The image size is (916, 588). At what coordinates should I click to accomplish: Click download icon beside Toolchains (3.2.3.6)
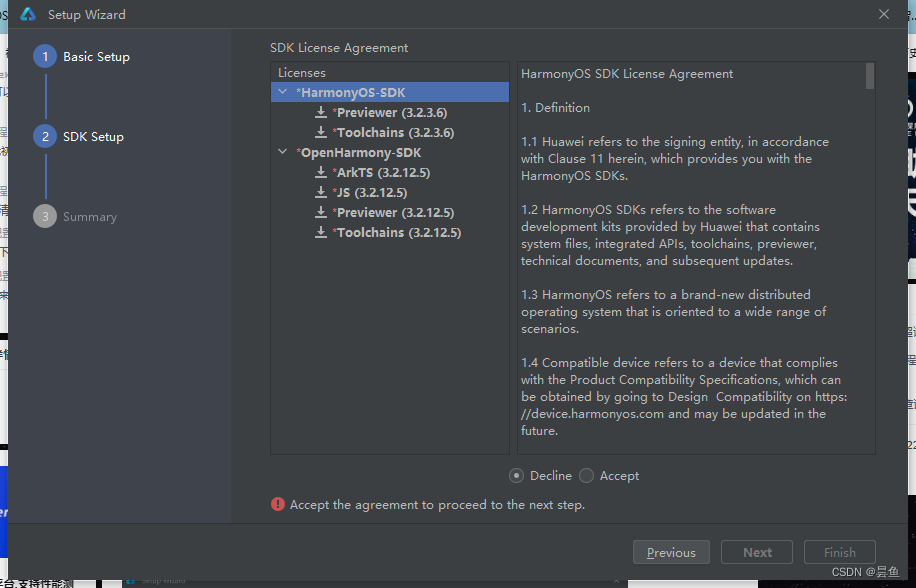tap(321, 133)
